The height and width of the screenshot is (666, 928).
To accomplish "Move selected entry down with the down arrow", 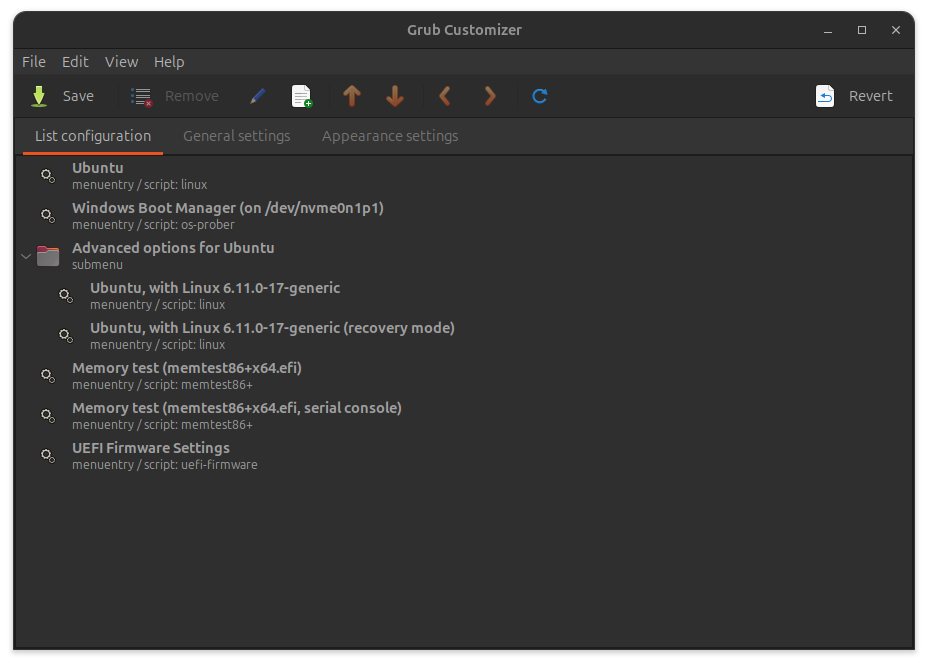I will (394, 95).
